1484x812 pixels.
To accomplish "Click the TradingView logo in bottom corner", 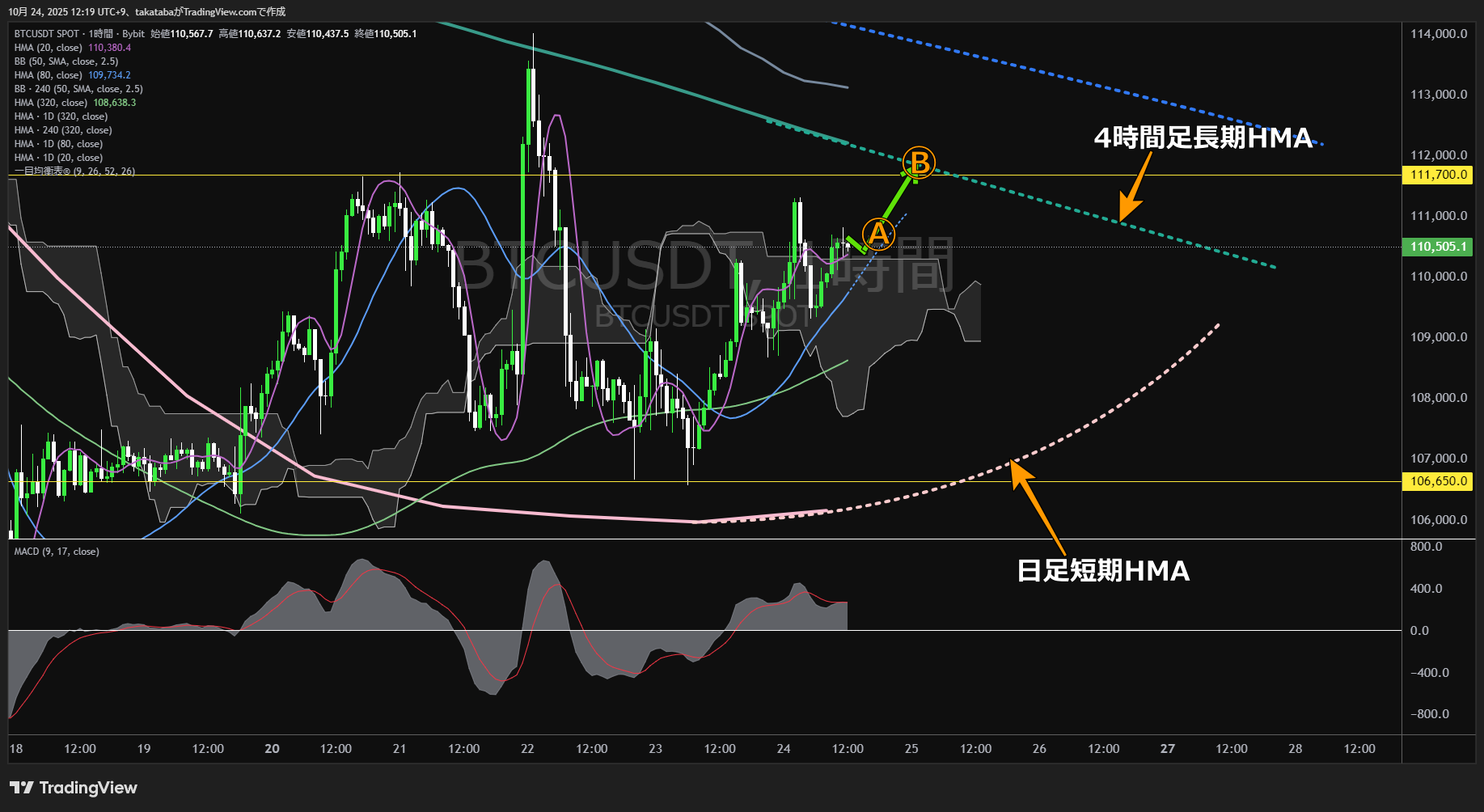I will click(x=74, y=788).
